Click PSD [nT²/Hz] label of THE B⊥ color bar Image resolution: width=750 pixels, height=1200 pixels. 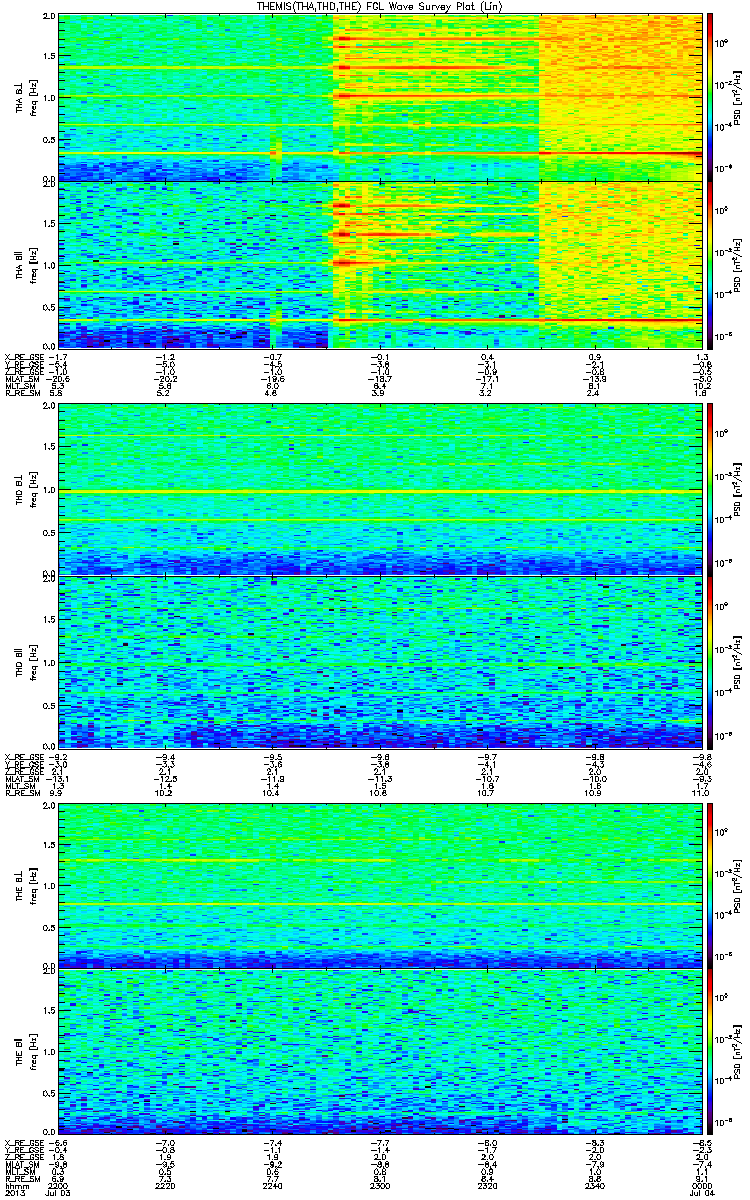[x=737, y=884]
